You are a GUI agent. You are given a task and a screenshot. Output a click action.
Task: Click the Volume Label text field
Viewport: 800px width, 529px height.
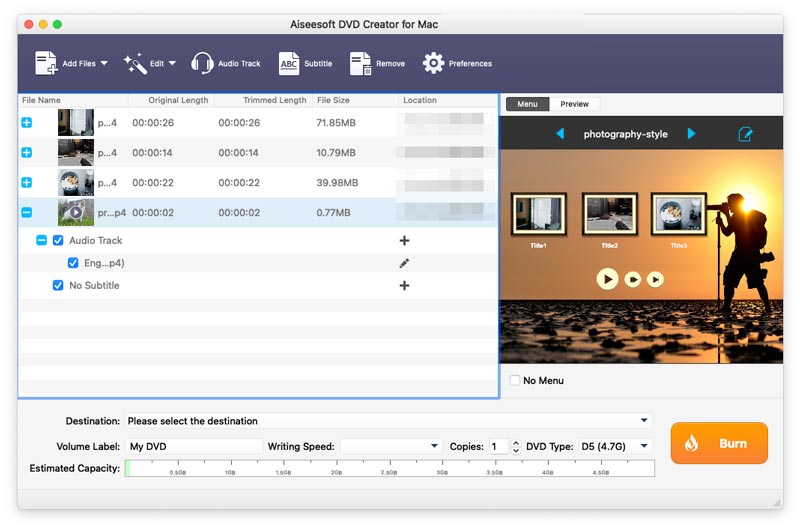tap(194, 446)
